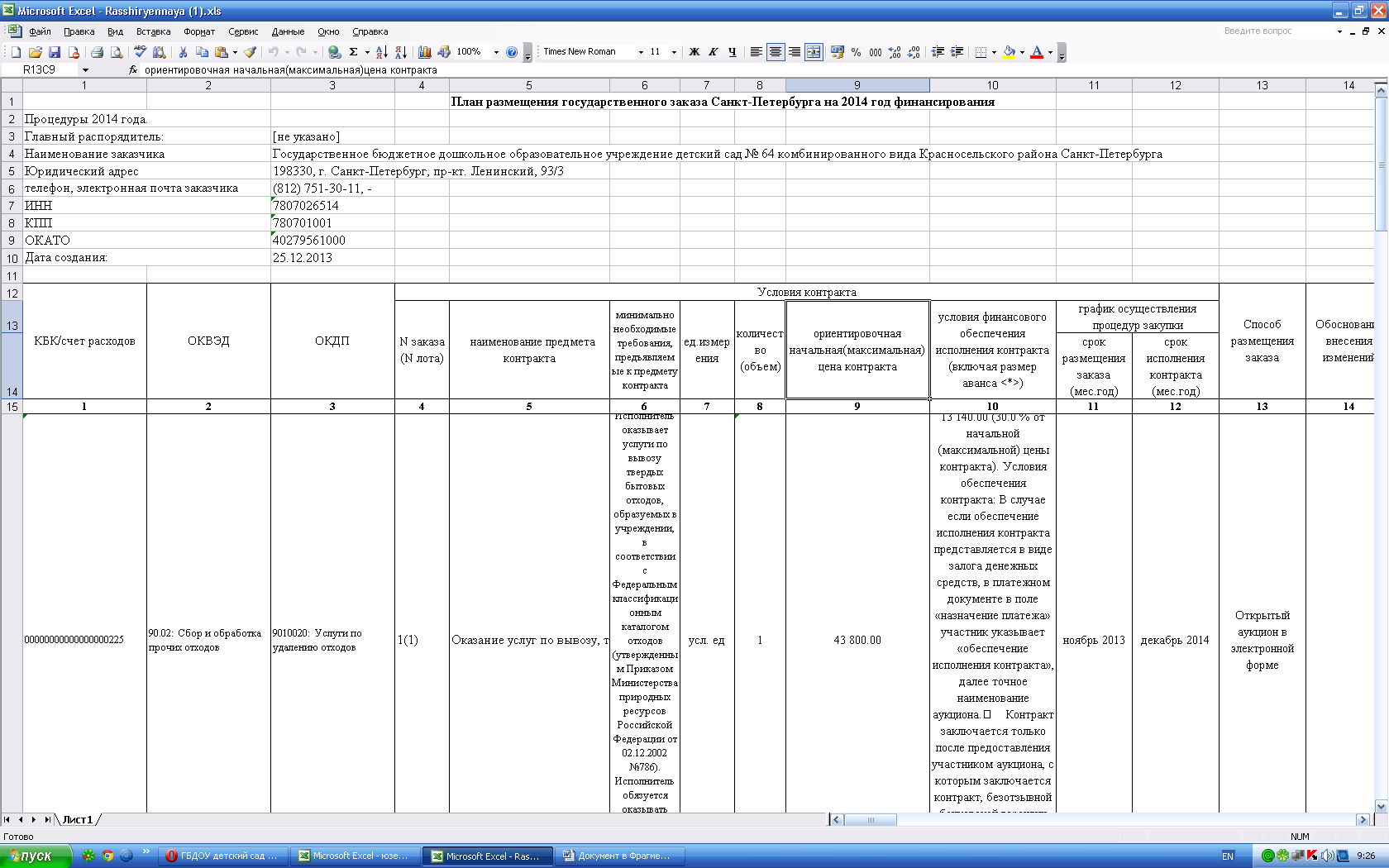This screenshot has height=868, width=1389.
Task: Apply currency format to the cell
Action: pyautogui.click(x=837, y=52)
